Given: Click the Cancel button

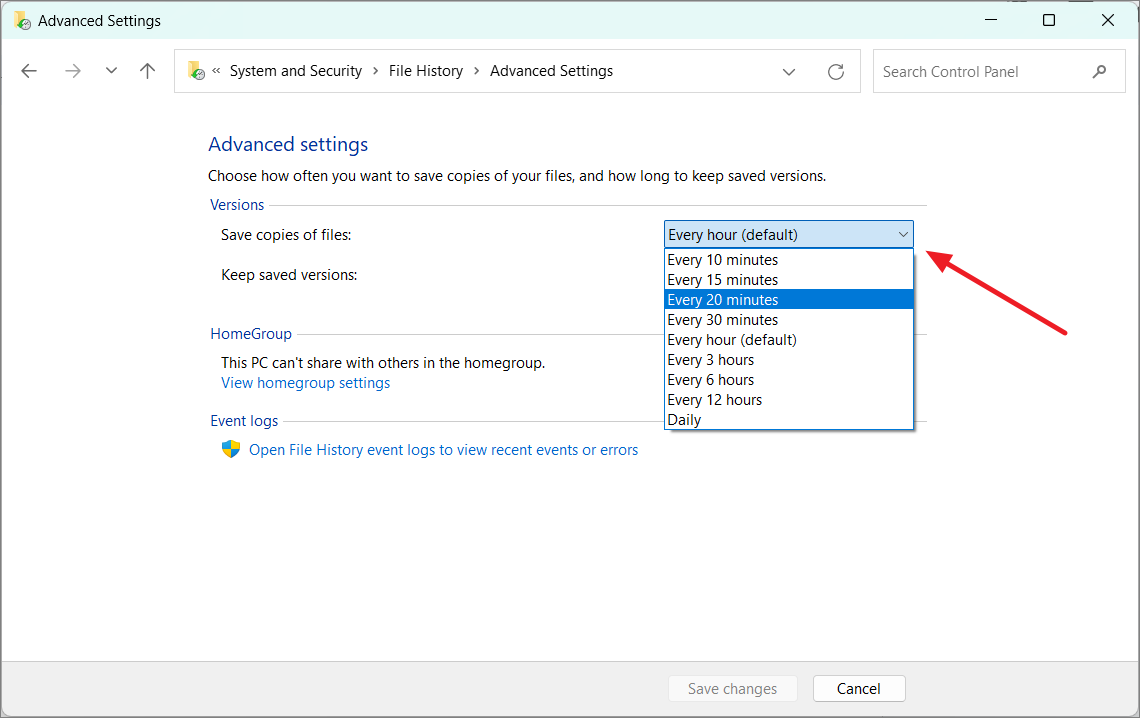Looking at the screenshot, I should (x=859, y=688).
